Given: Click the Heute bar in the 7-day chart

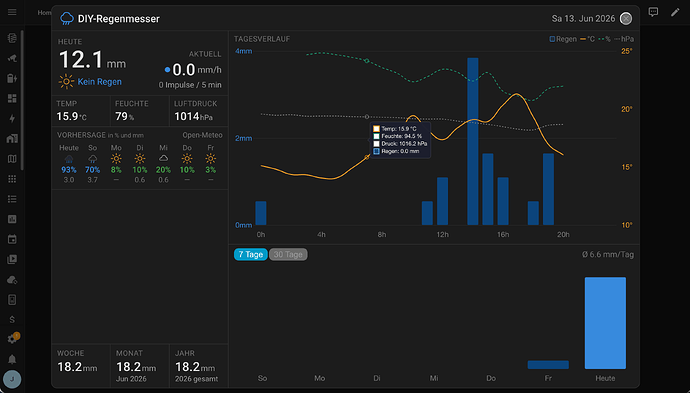Looking at the screenshot, I should (x=605, y=323).
